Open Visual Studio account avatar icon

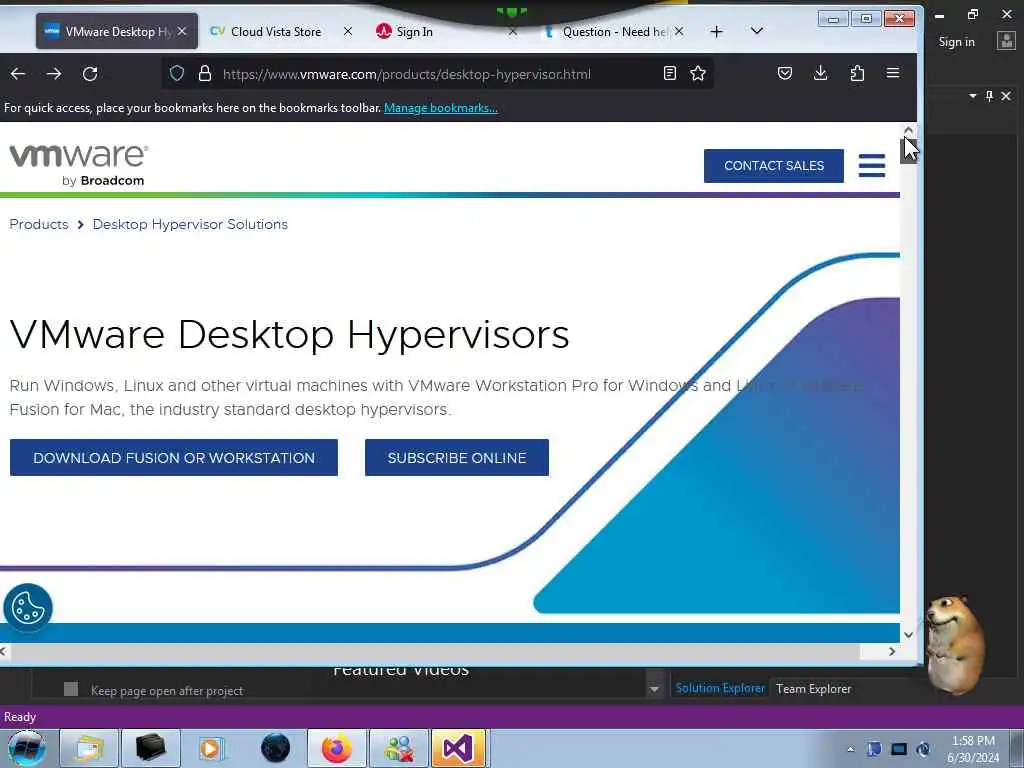(x=1006, y=41)
